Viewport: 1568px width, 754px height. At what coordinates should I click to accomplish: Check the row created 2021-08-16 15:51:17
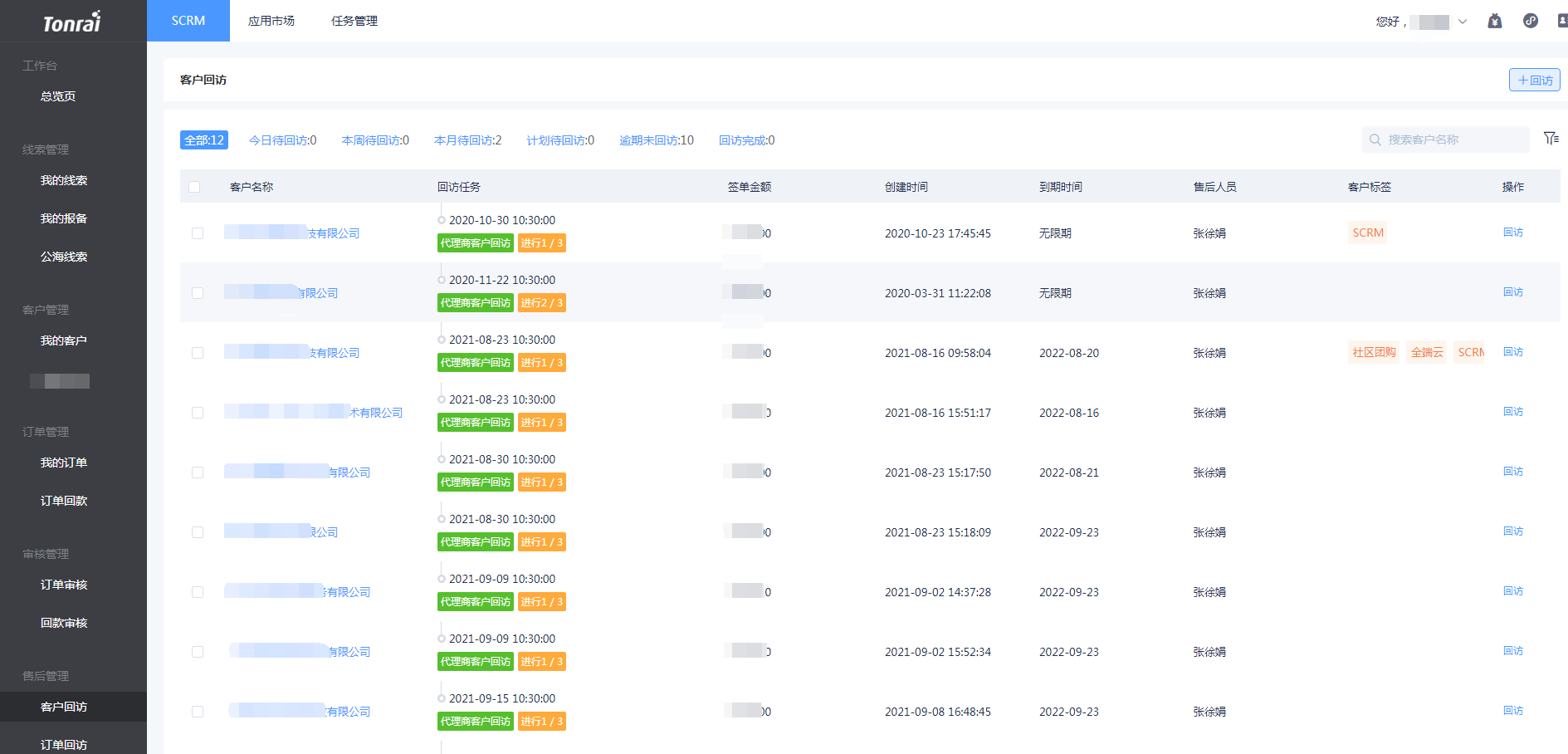coord(198,413)
